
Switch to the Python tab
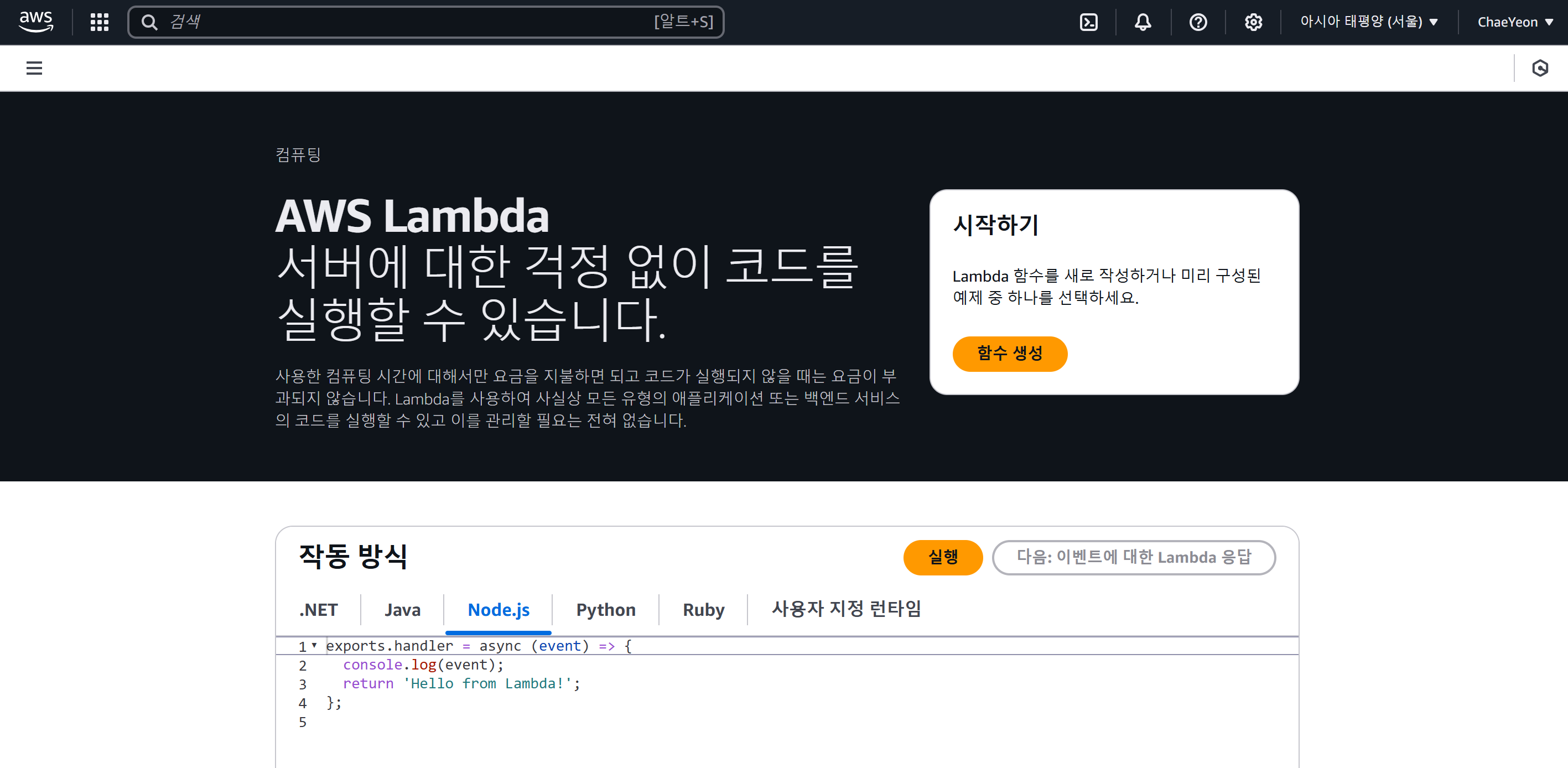pyautogui.click(x=605, y=609)
